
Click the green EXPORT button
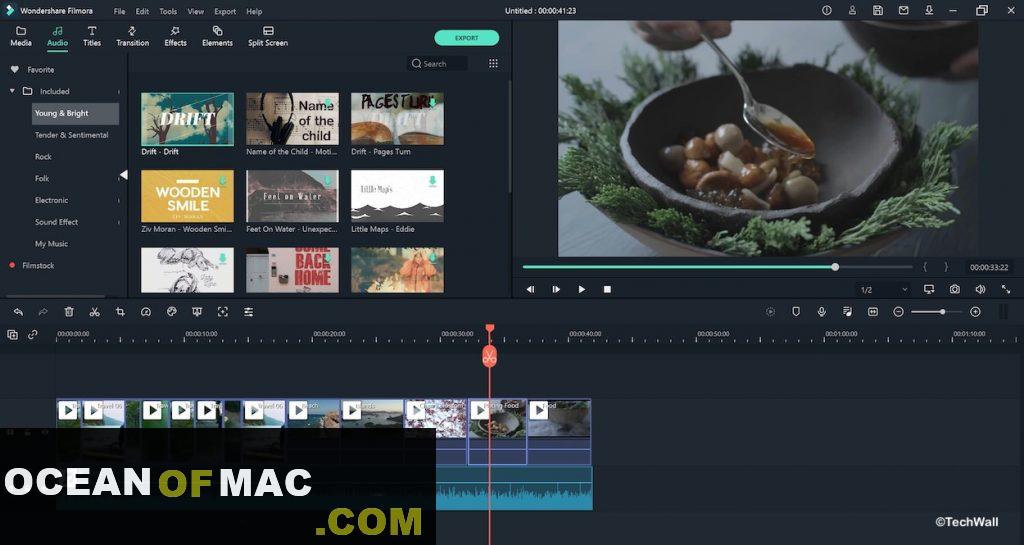tap(466, 38)
